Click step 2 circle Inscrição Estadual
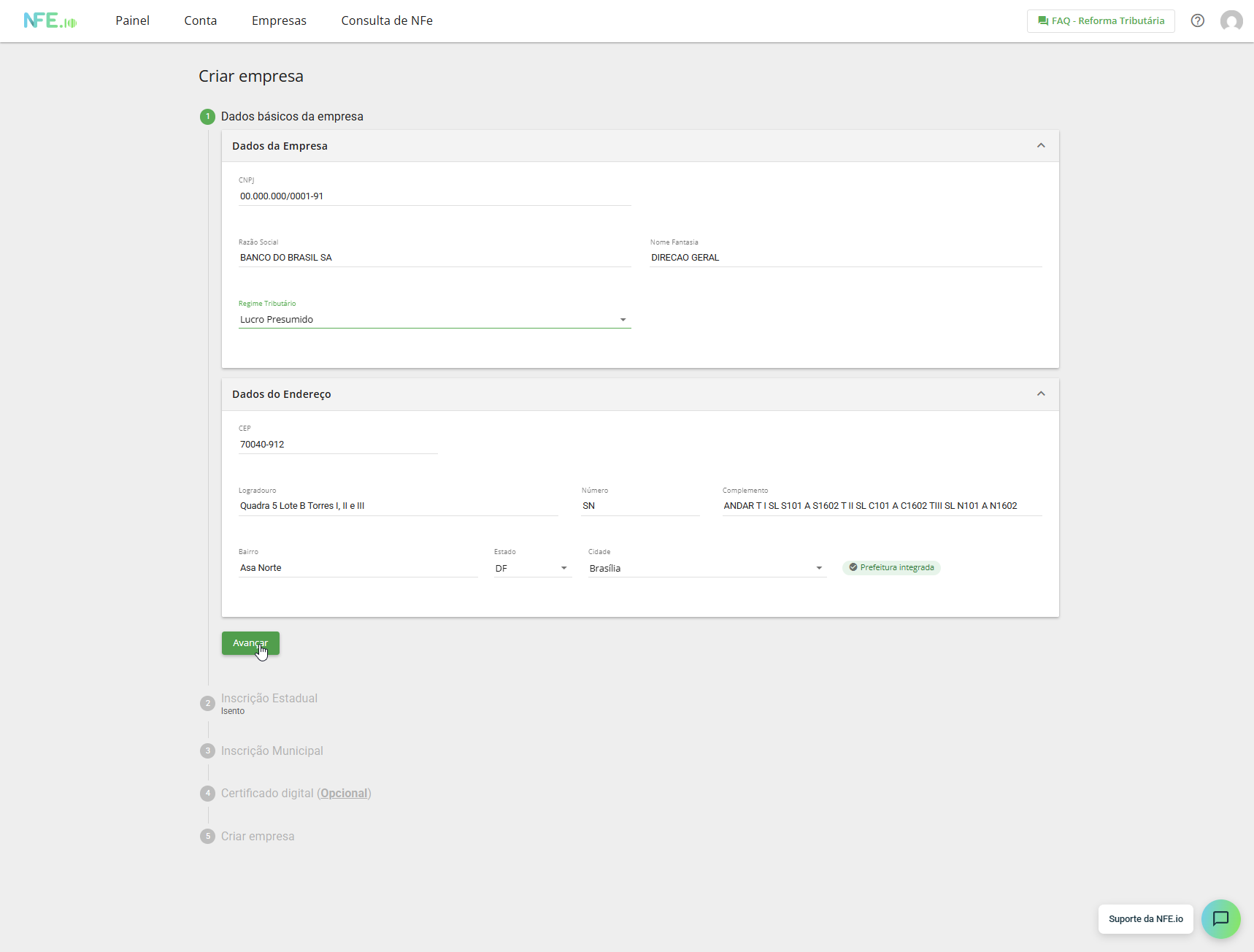 coord(207,703)
